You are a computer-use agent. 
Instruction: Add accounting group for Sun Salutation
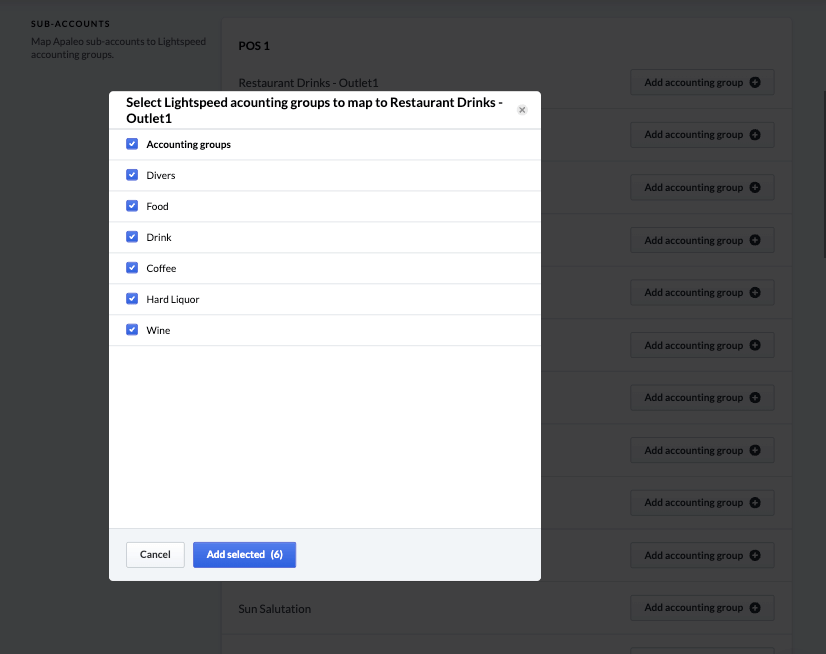click(702, 607)
